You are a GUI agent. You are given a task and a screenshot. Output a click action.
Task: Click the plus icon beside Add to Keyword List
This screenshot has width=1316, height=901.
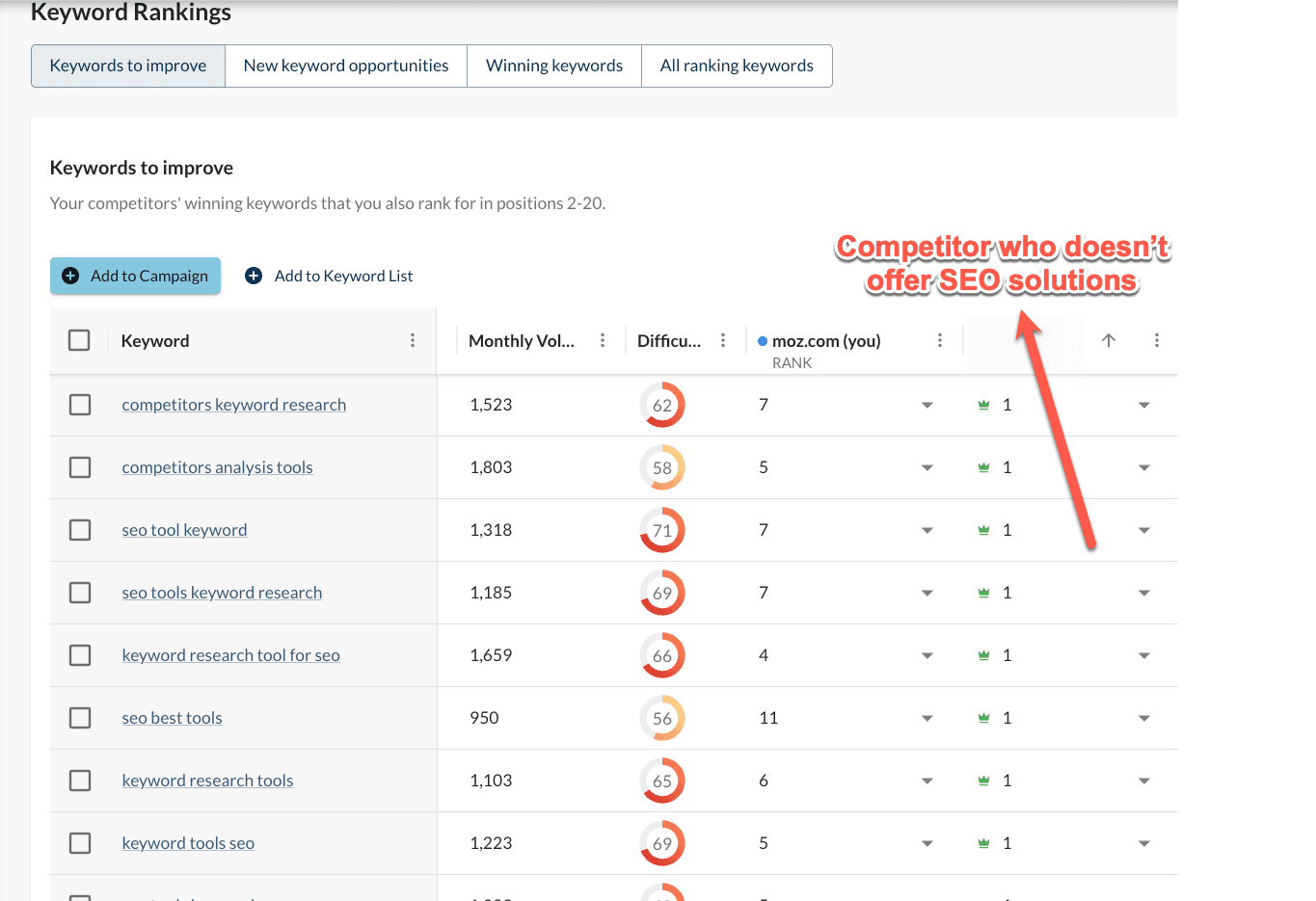pos(254,276)
